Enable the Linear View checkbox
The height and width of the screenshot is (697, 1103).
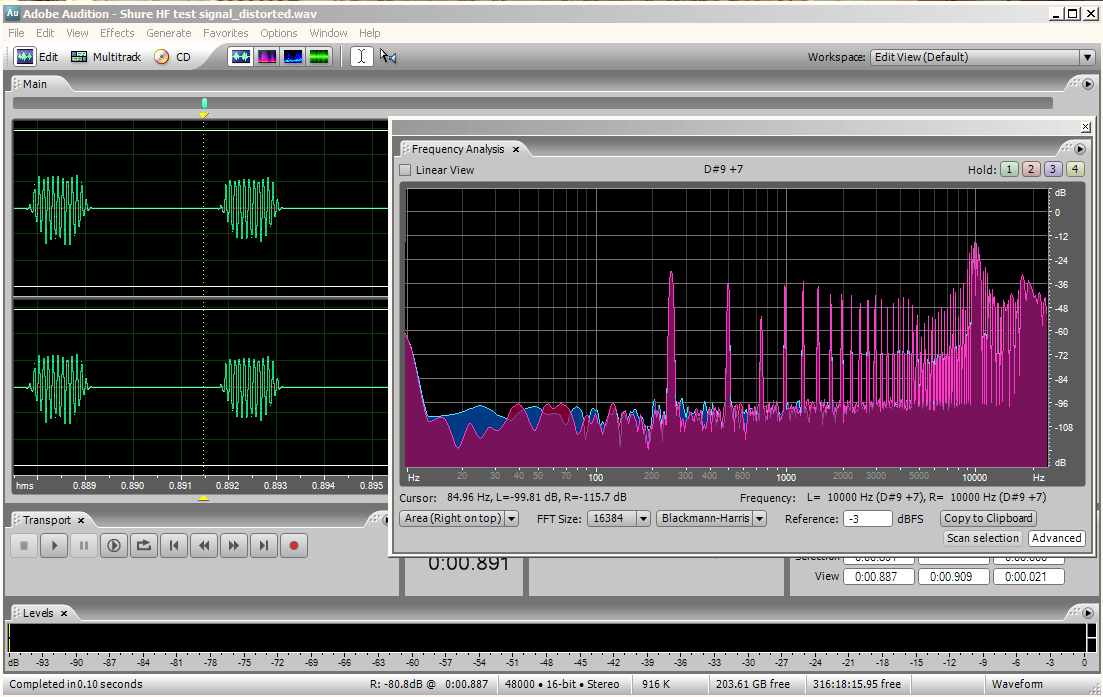click(x=405, y=170)
